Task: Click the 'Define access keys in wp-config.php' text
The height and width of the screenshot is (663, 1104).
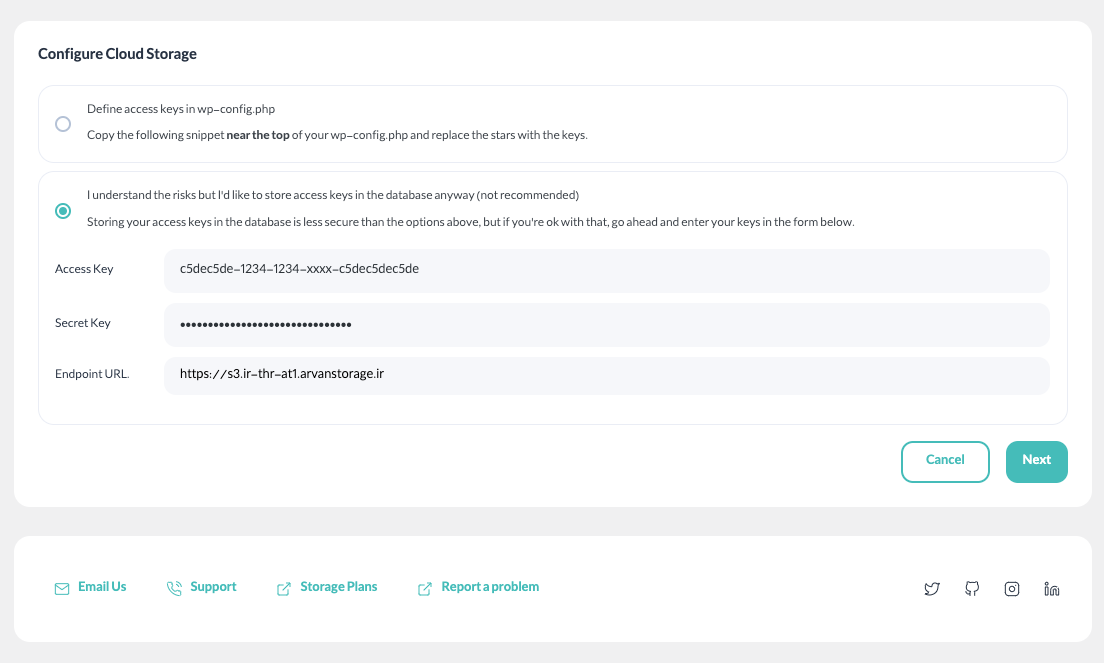Action: click(x=181, y=109)
